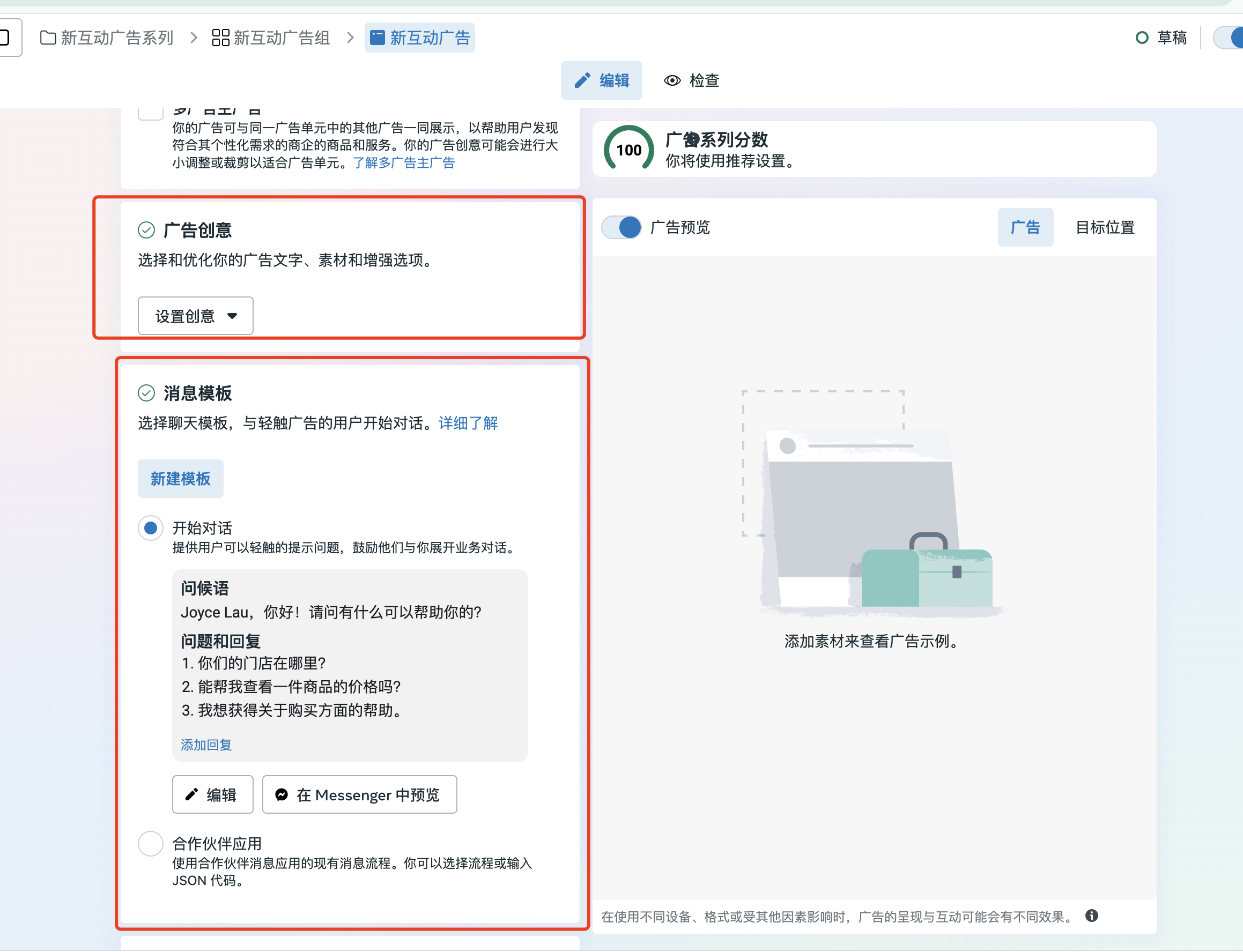The width and height of the screenshot is (1243, 952).
Task: Click the grid icon in 新互动广告组 breadcrumb
Action: [x=220, y=38]
